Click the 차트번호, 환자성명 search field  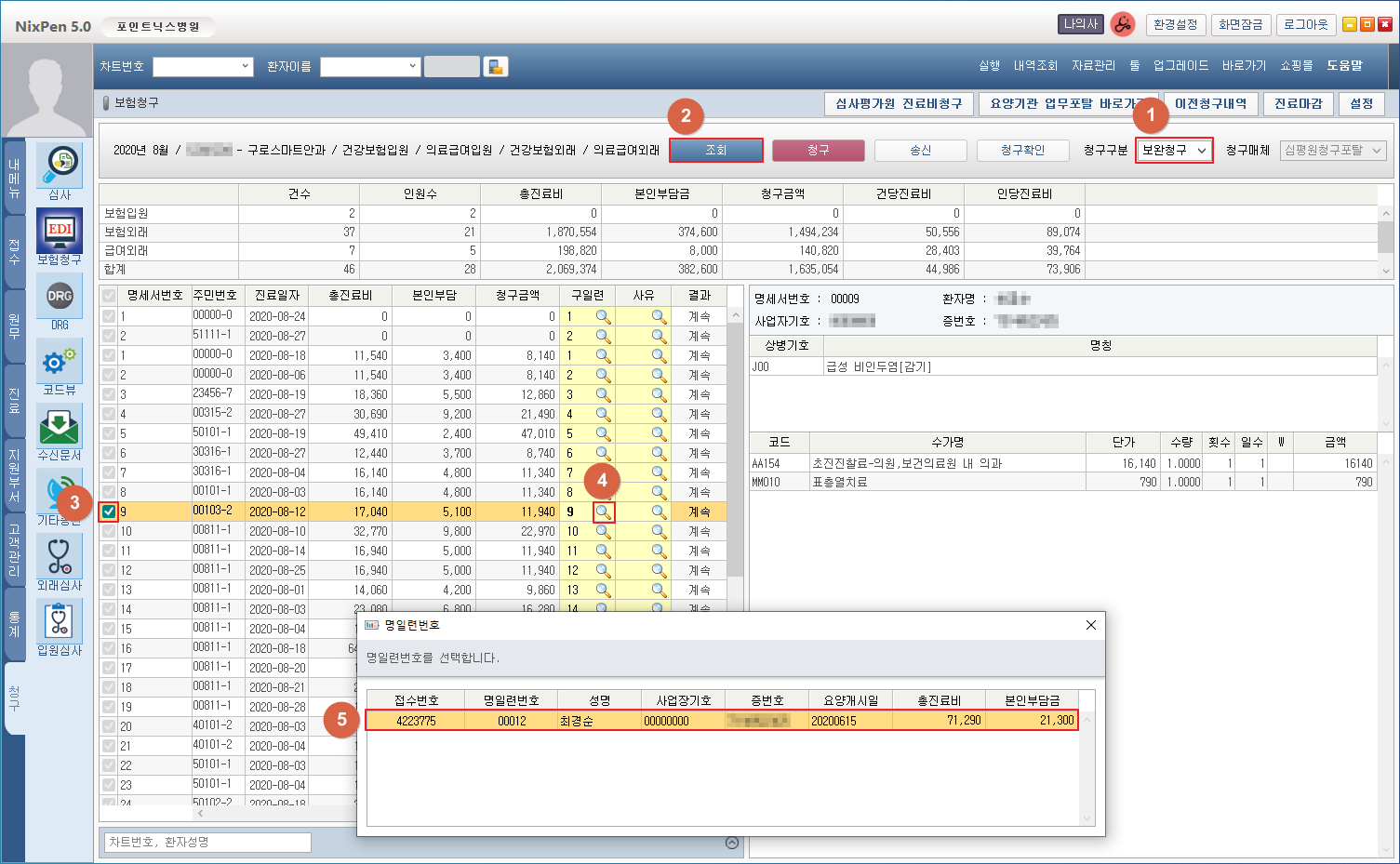pos(207,842)
